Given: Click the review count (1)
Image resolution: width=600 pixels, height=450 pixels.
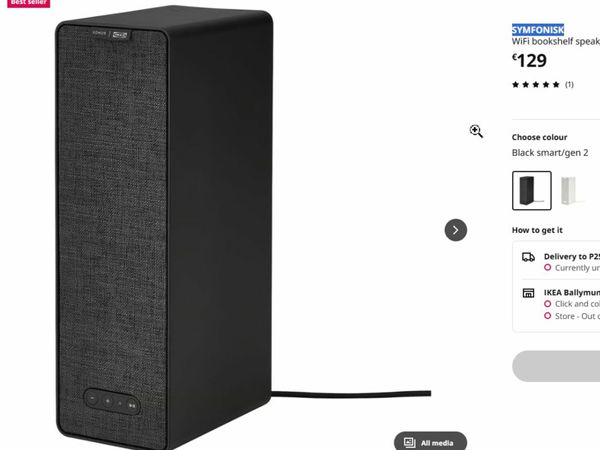Looking at the screenshot, I should click(569, 85).
